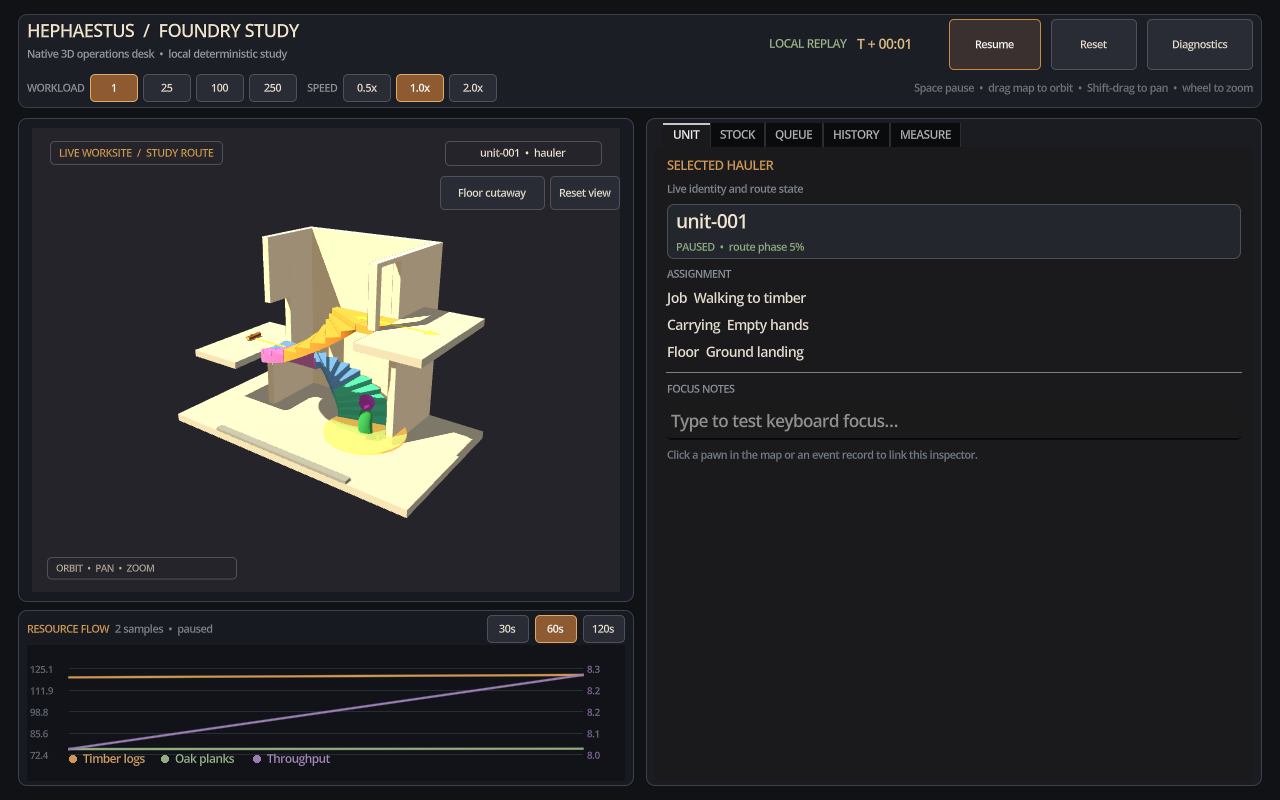Select 0.5x speed
This screenshot has height=800, width=1280.
[x=367, y=88]
